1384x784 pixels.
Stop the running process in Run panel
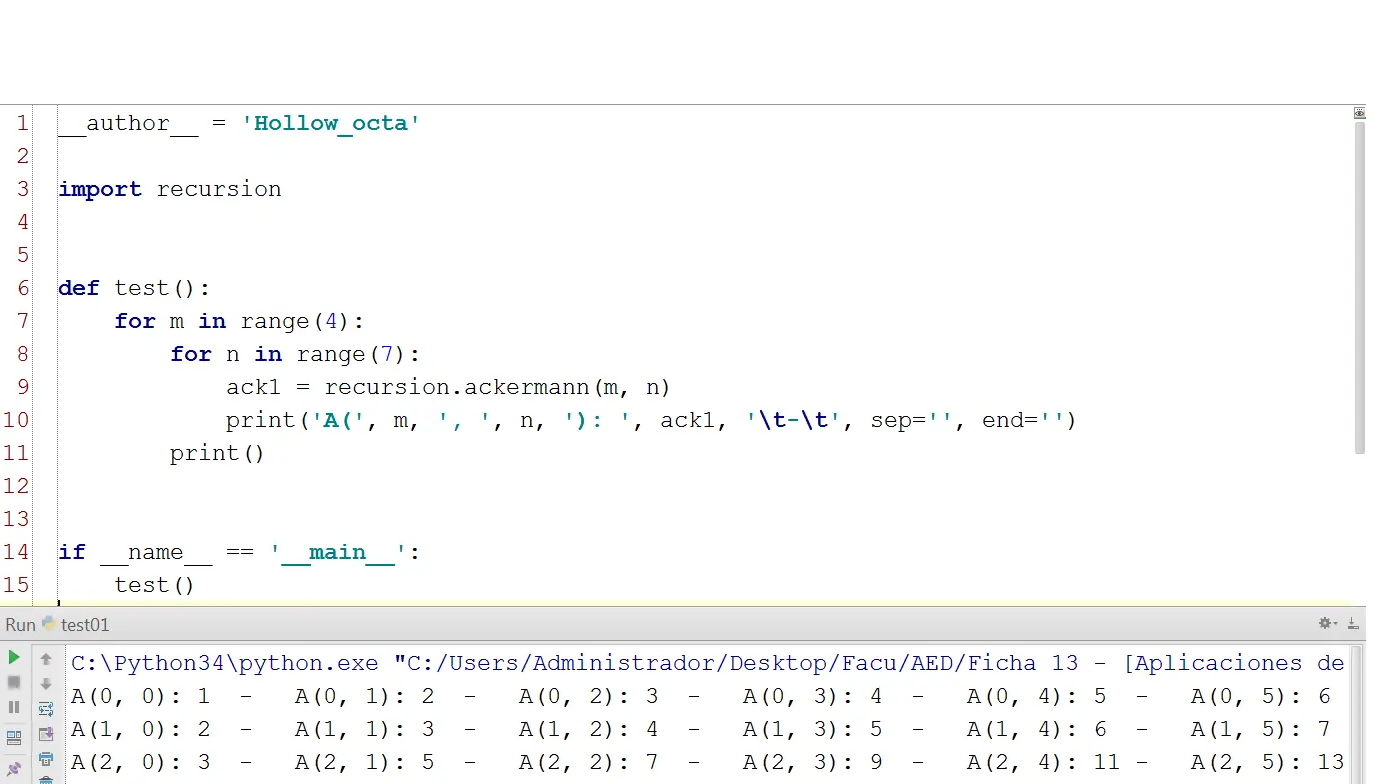(14, 682)
